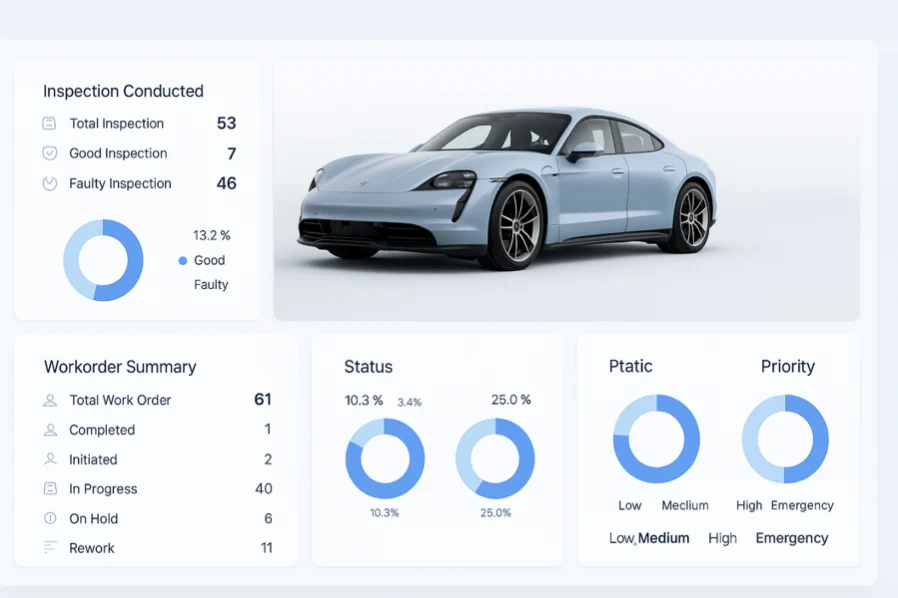Click the Rework list icon
Screen dimensions: 898x598
[x=50, y=548]
